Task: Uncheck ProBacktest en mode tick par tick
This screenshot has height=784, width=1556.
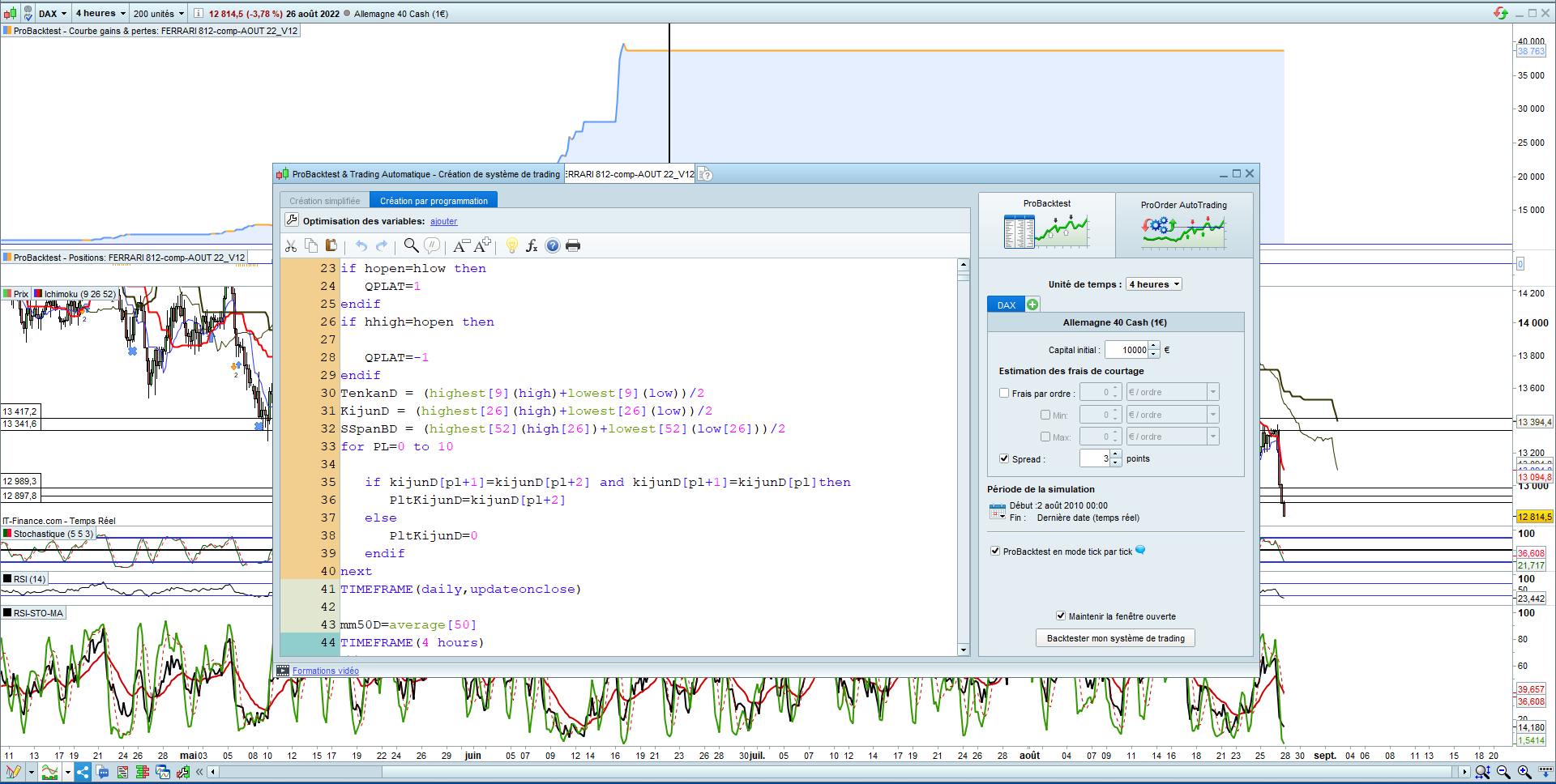Action: pos(995,551)
